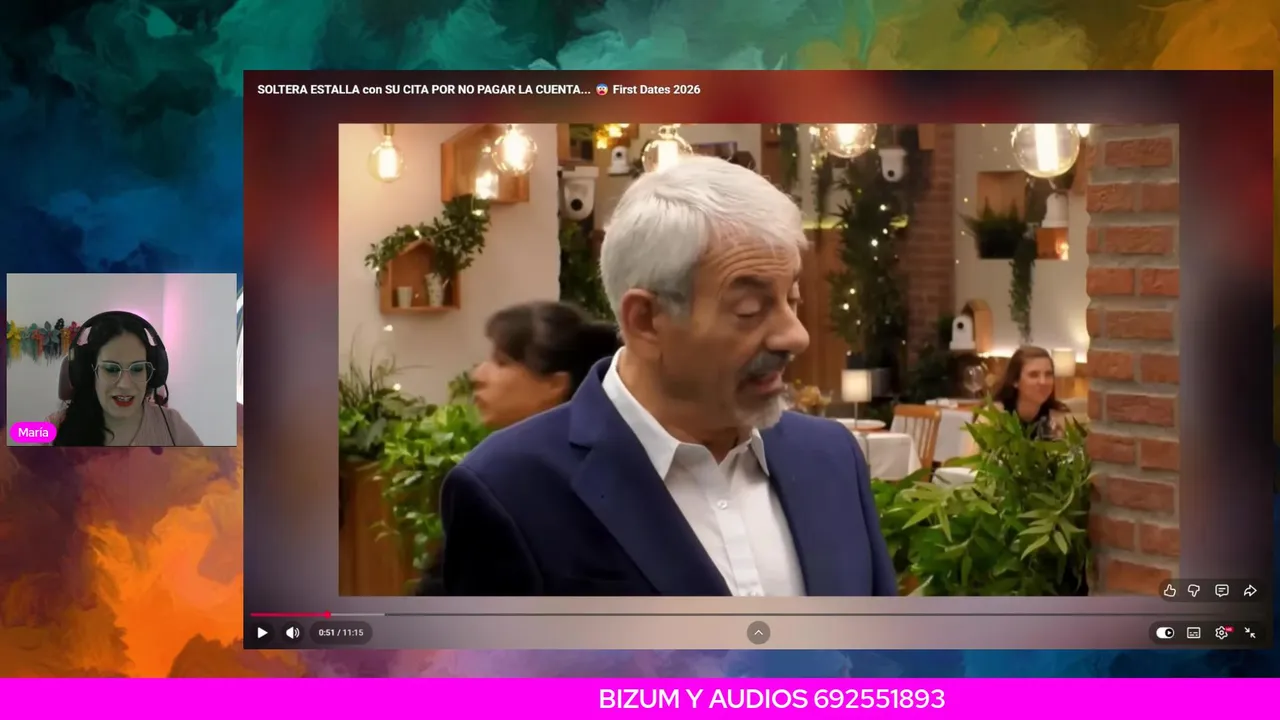Expand the chevron-up panel at bottom center
This screenshot has height=720, width=1280.
(758, 632)
